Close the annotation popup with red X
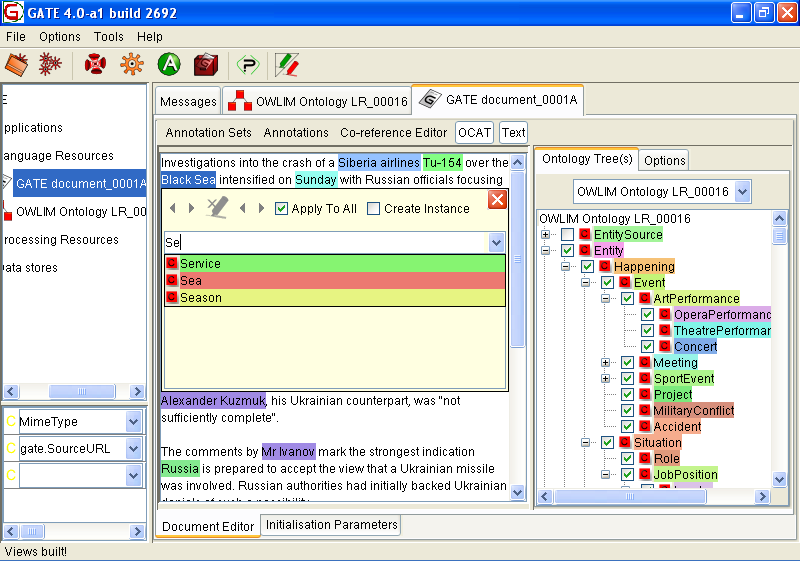Screen dimensions: 800x561 pos(497,200)
